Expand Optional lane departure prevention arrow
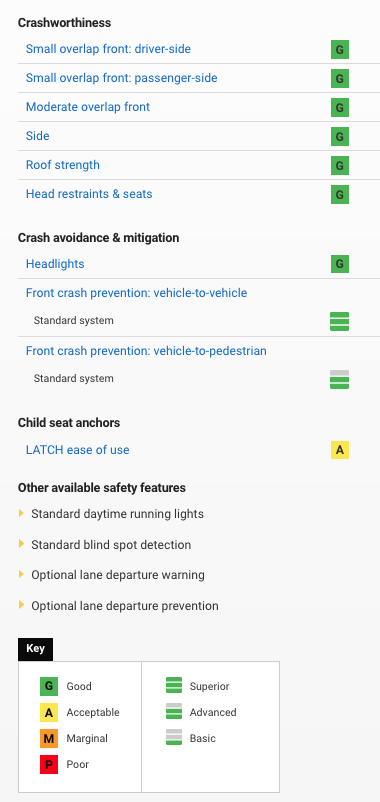 tap(21, 605)
